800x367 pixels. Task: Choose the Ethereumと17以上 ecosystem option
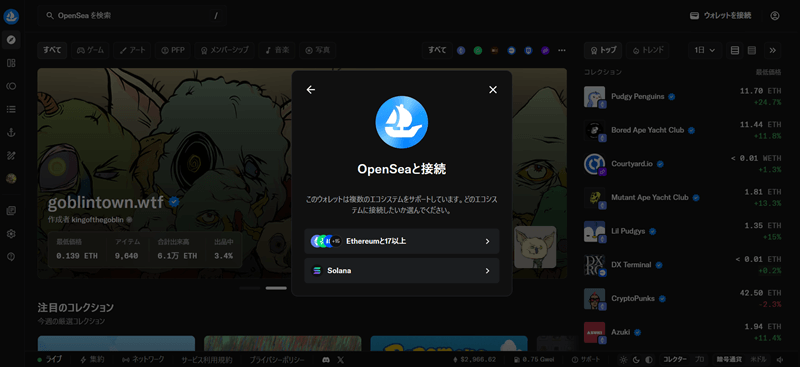[402, 241]
